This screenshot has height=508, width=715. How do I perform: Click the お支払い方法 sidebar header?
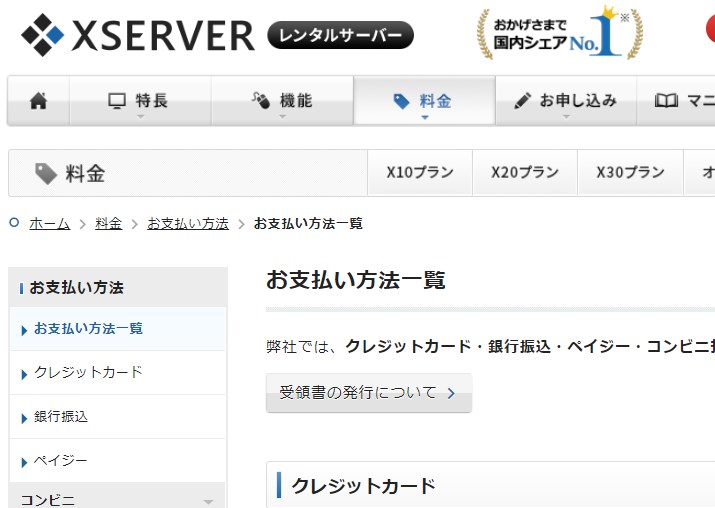pos(118,287)
